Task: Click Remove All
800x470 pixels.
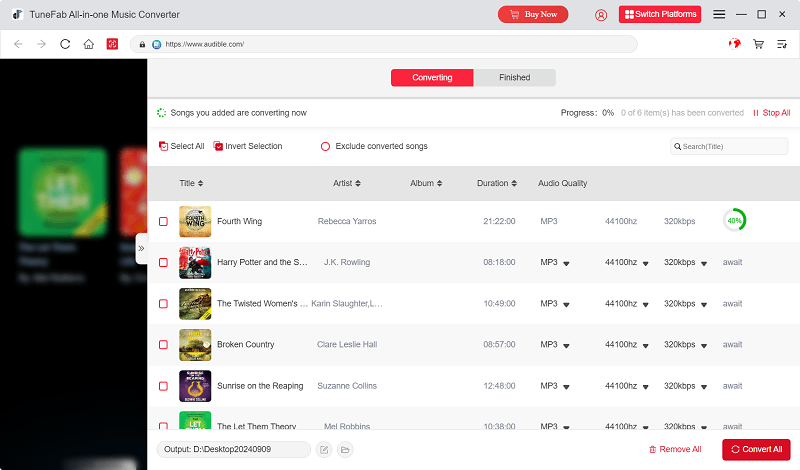Action: (675, 449)
